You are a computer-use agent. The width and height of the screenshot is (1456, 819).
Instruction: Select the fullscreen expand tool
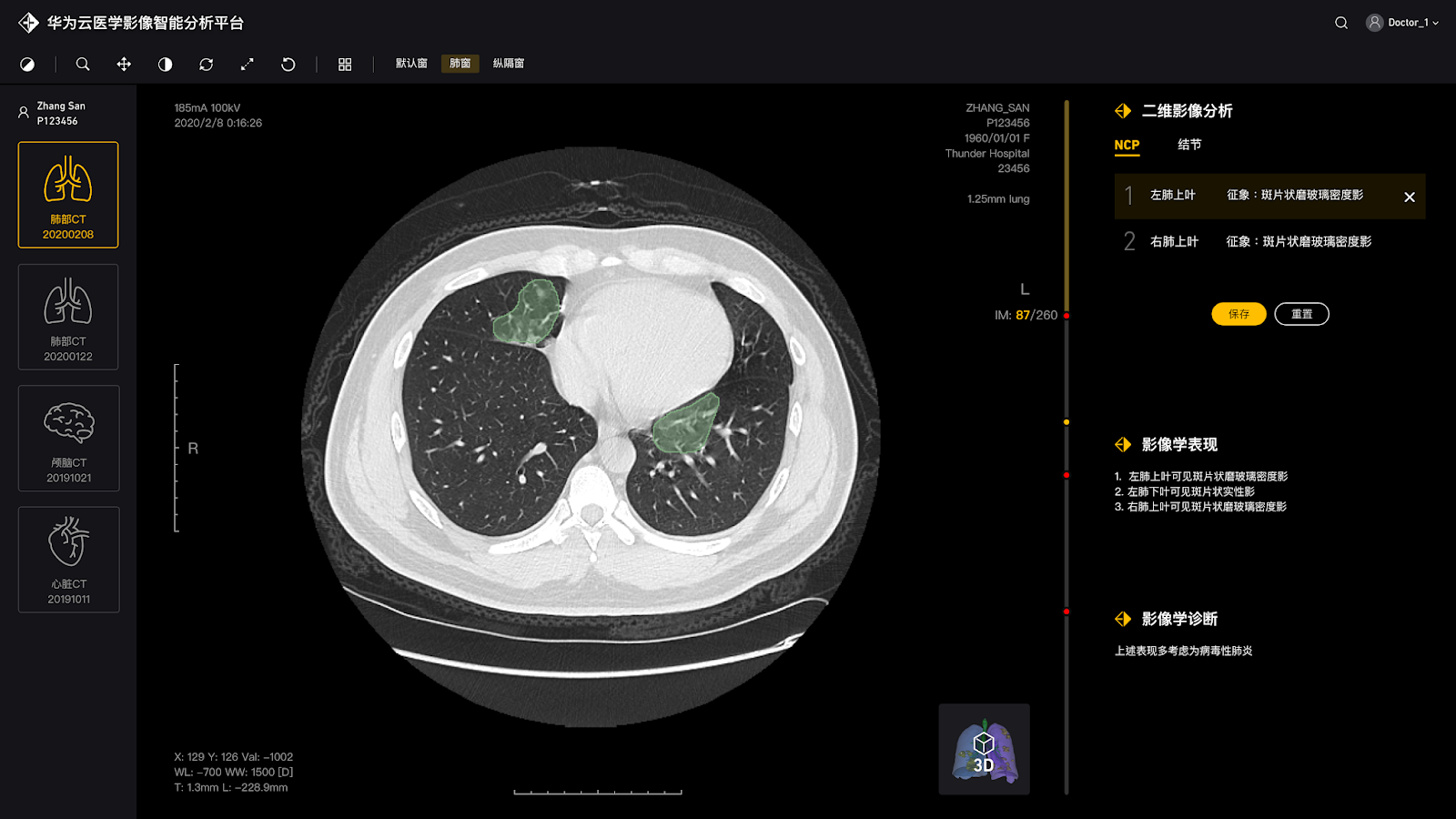247,65
